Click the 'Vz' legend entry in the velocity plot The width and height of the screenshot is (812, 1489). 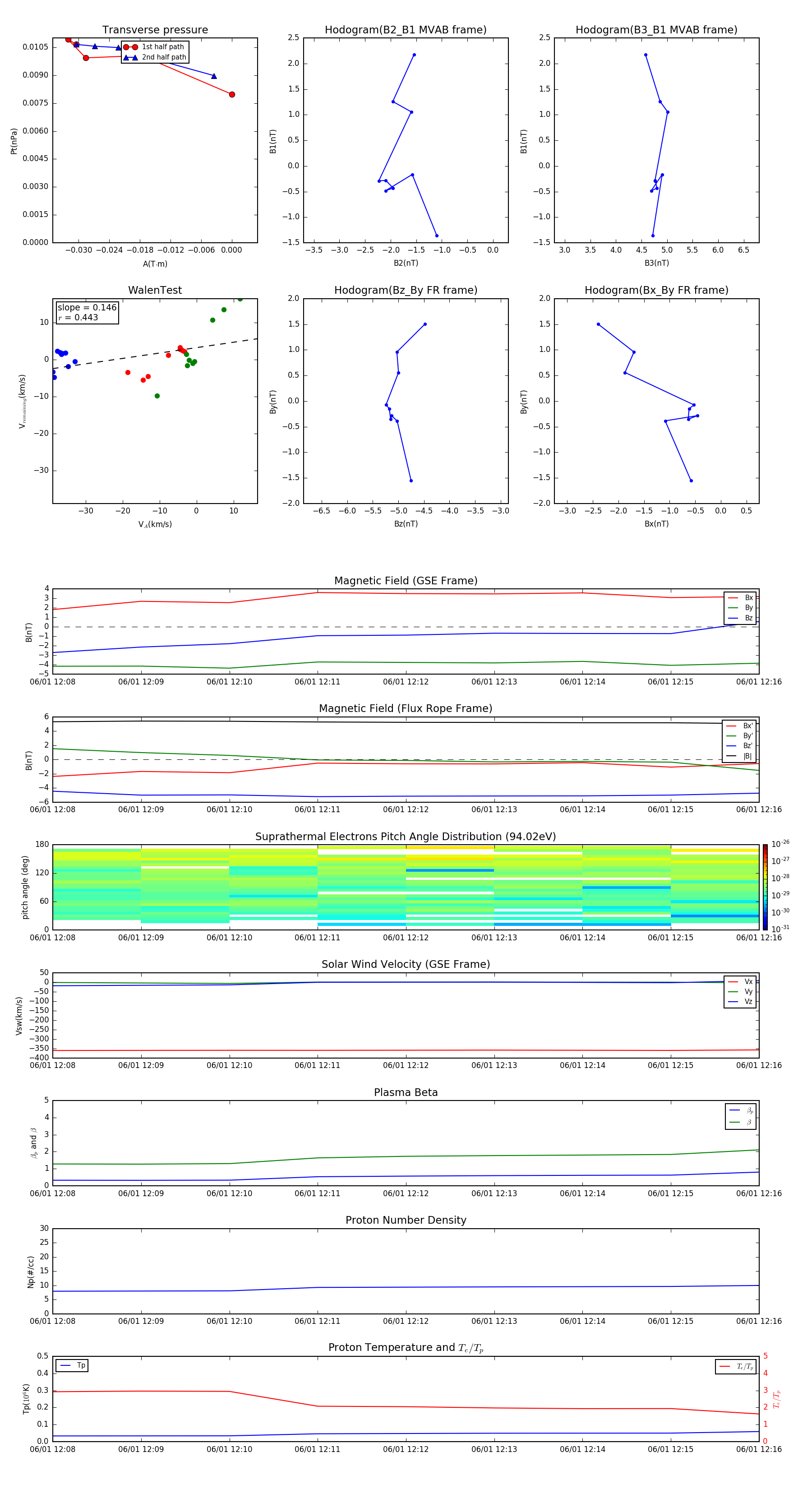click(x=740, y=1002)
